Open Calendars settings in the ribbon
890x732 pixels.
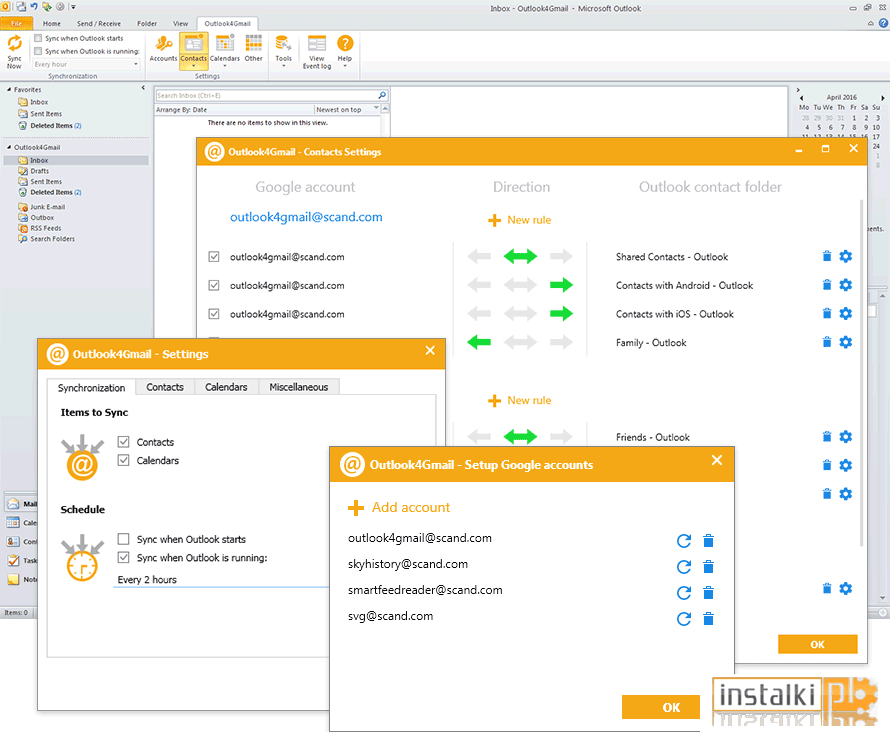pyautogui.click(x=225, y=51)
